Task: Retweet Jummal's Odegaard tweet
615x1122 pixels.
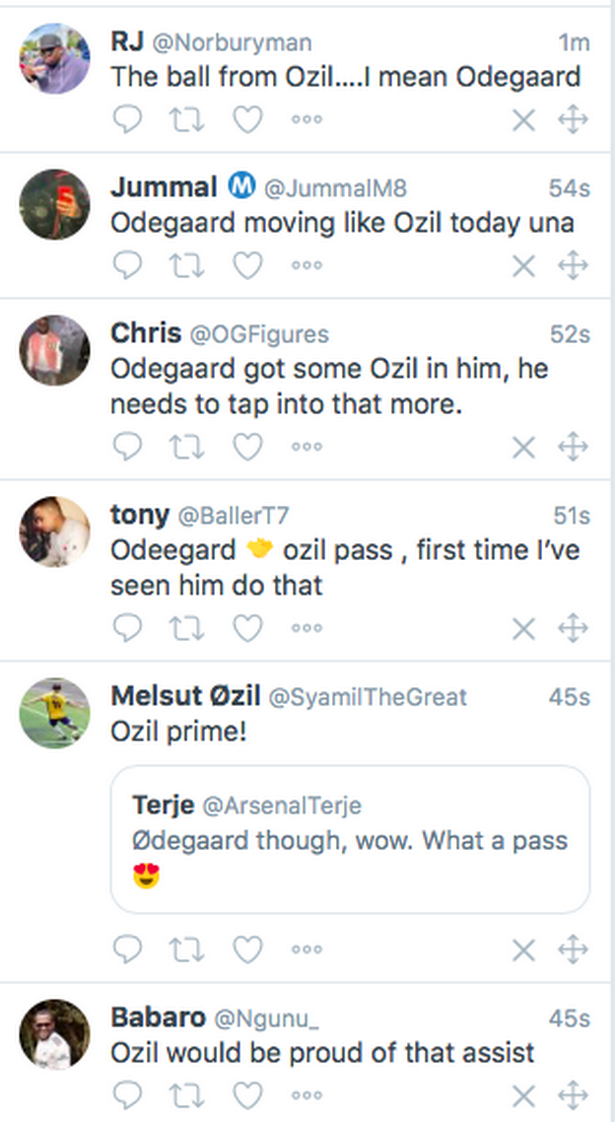Action: pyautogui.click(x=187, y=266)
